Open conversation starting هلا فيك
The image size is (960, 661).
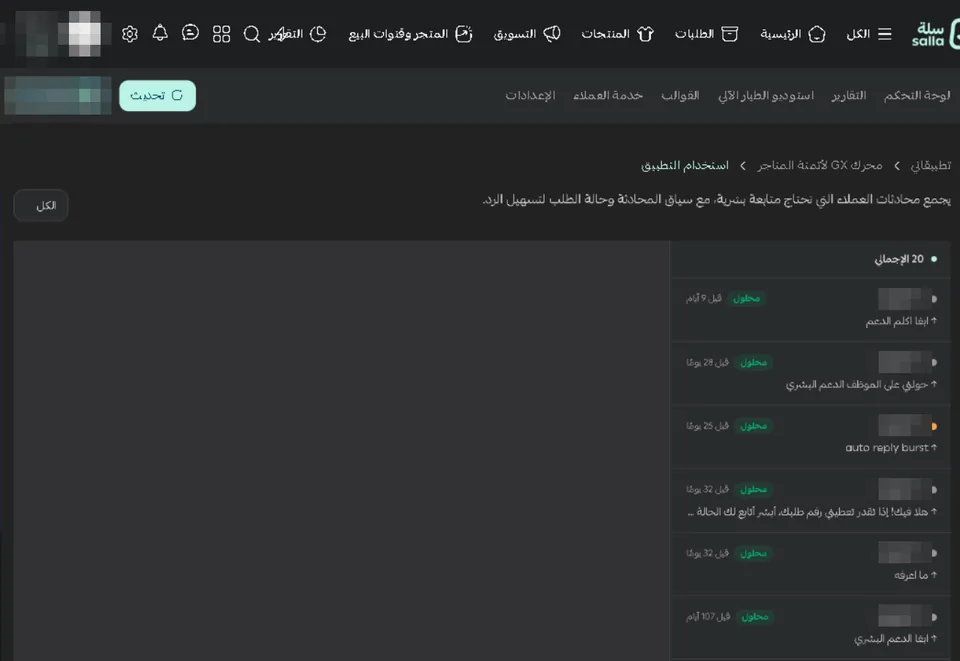811,501
